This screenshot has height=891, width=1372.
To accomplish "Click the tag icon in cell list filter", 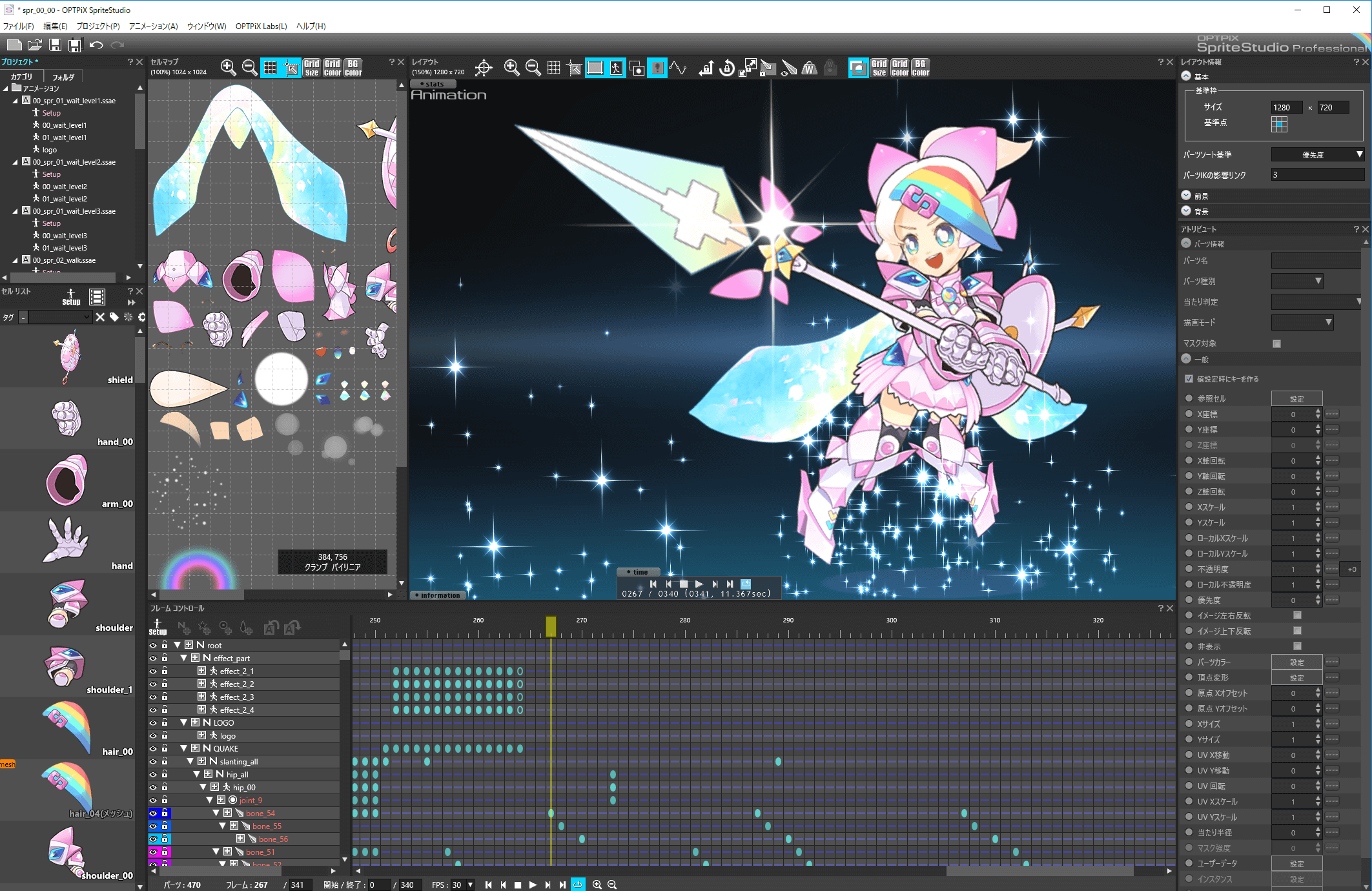I will [x=114, y=317].
